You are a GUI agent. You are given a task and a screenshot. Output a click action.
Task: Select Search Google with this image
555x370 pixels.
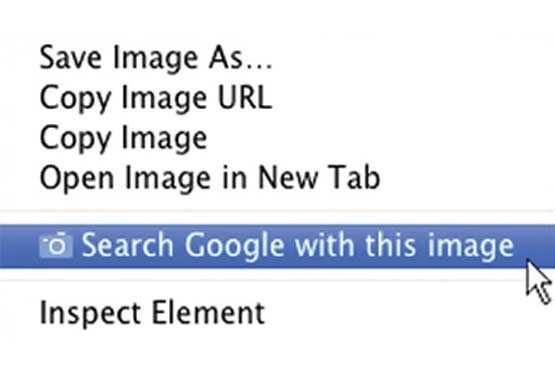(278, 246)
